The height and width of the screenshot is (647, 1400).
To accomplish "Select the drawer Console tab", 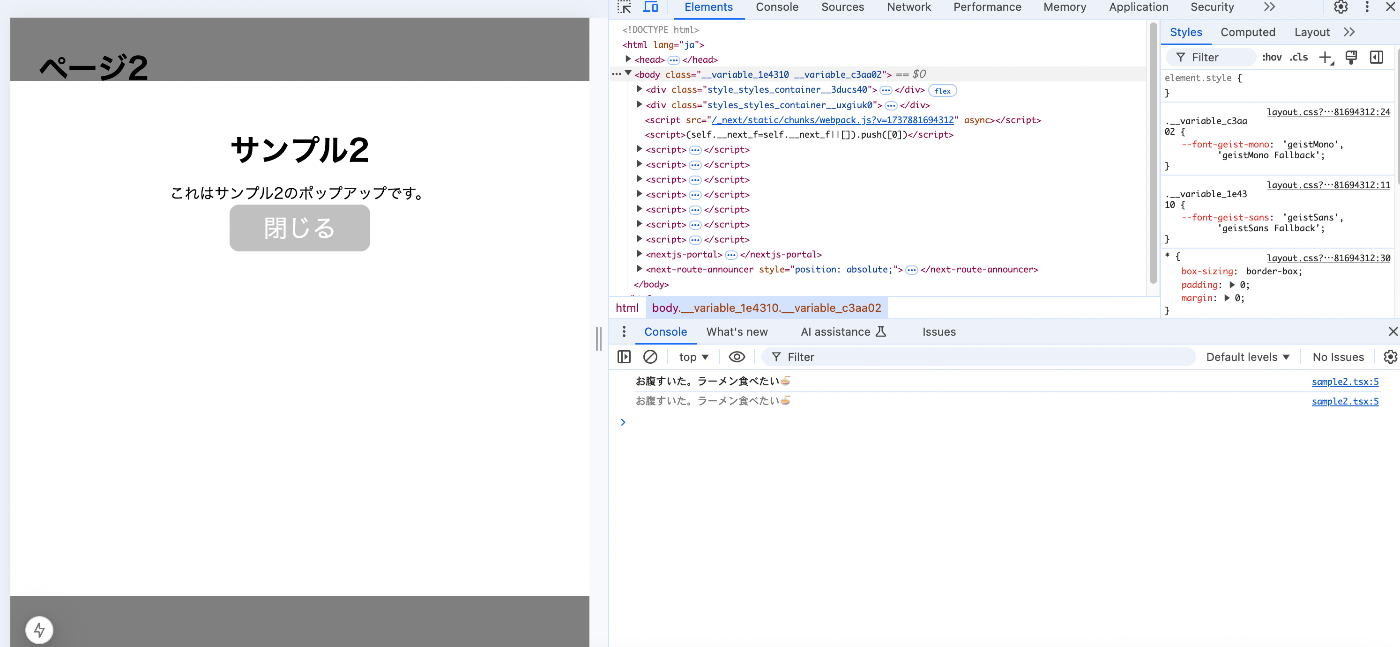I will tap(666, 332).
